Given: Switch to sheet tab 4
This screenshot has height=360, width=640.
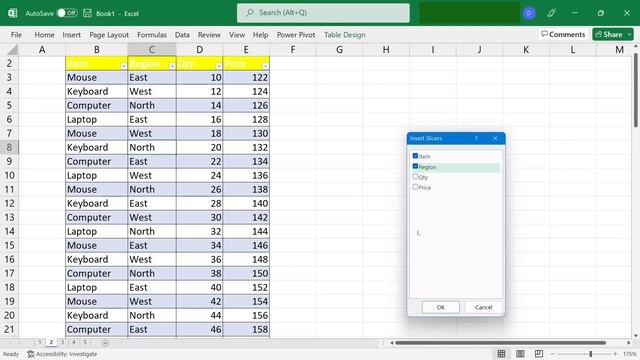Looking at the screenshot, I should point(74,342).
